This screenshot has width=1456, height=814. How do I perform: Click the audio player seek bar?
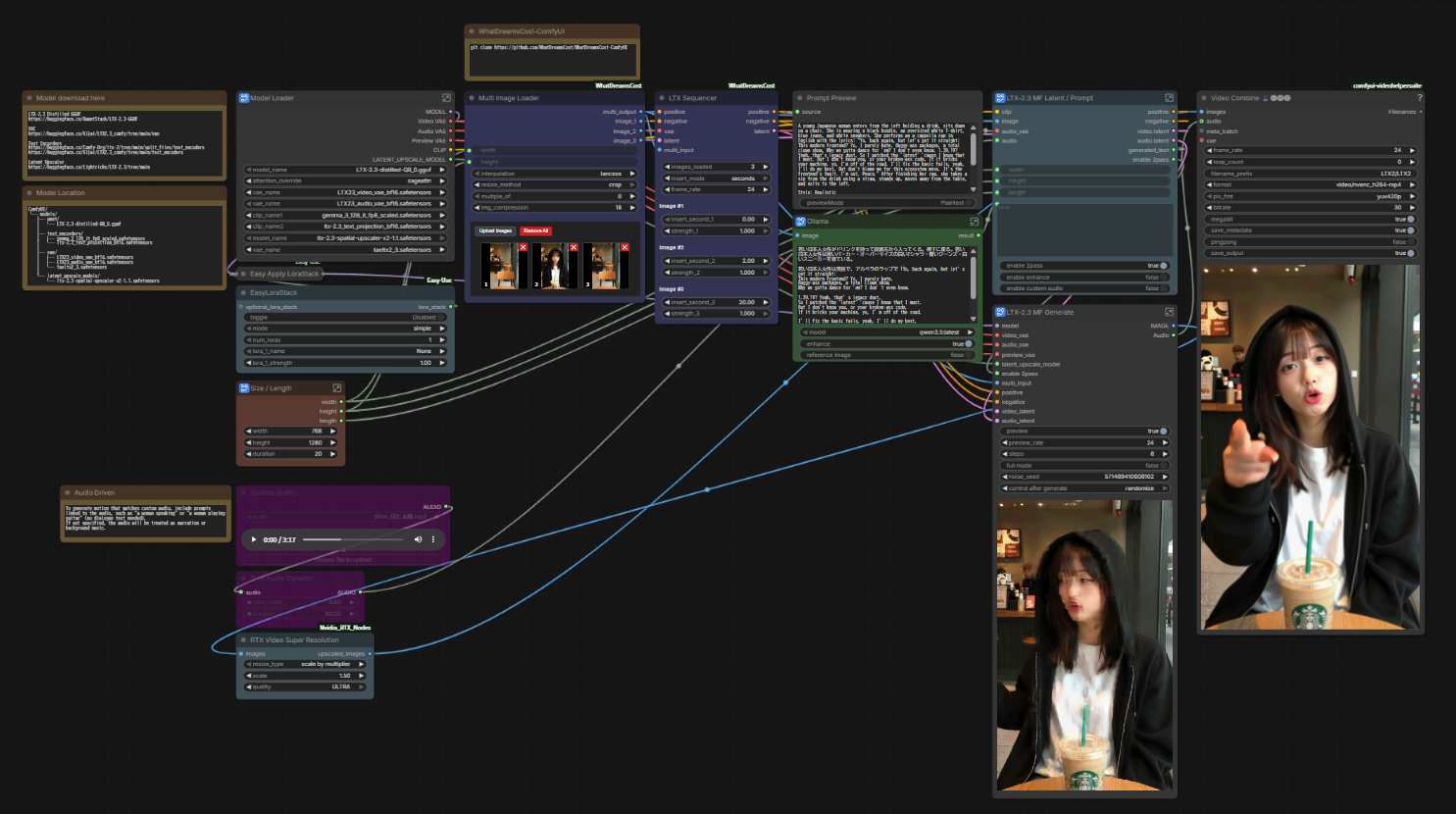[353, 539]
